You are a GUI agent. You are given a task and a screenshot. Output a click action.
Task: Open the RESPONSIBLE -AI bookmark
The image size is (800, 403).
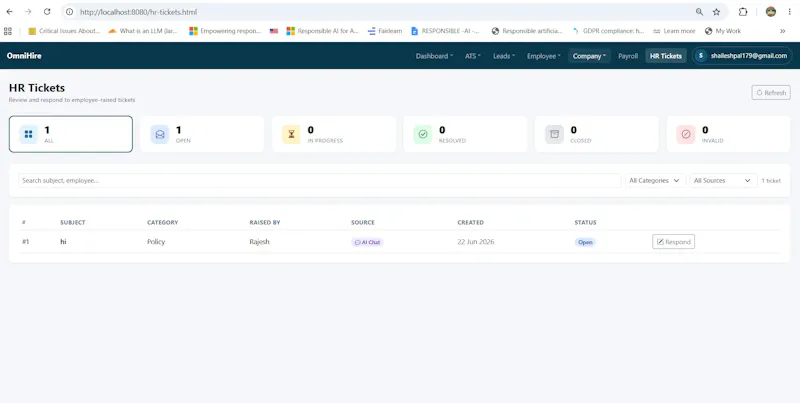click(445, 31)
